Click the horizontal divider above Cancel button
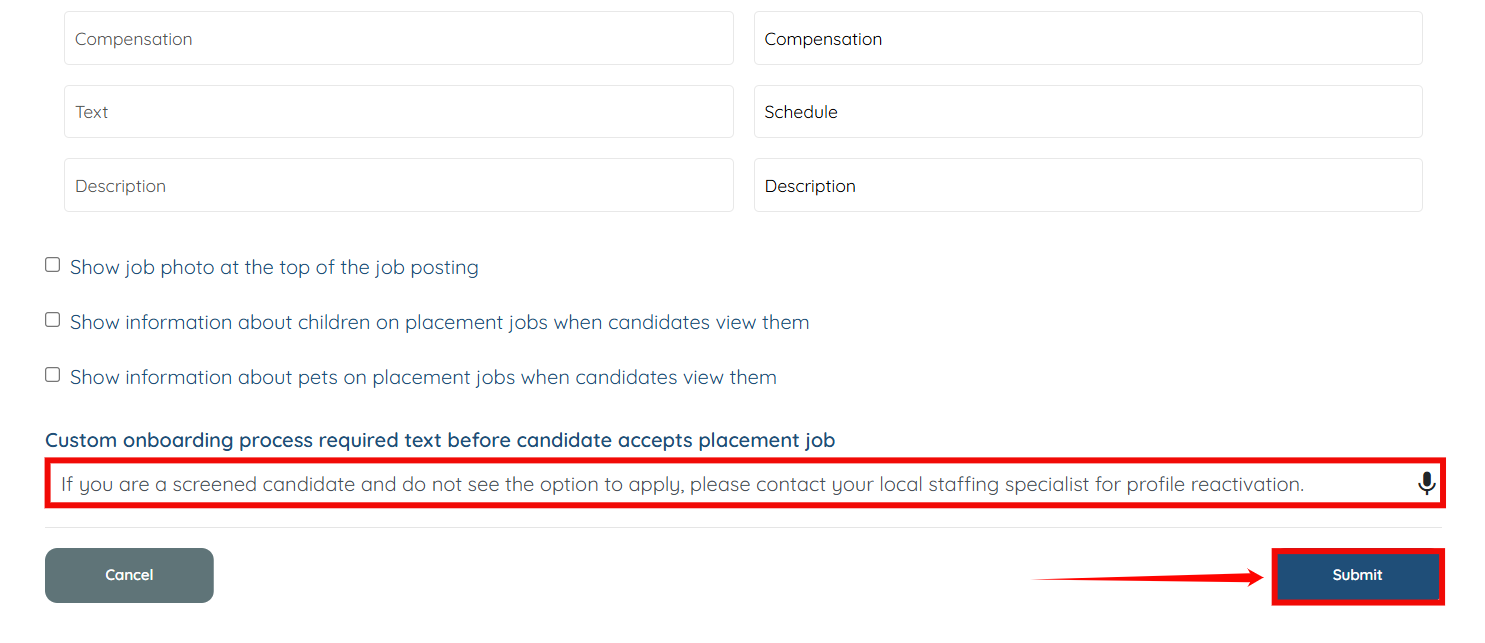Viewport: 1485px width, 643px height. 743,527
